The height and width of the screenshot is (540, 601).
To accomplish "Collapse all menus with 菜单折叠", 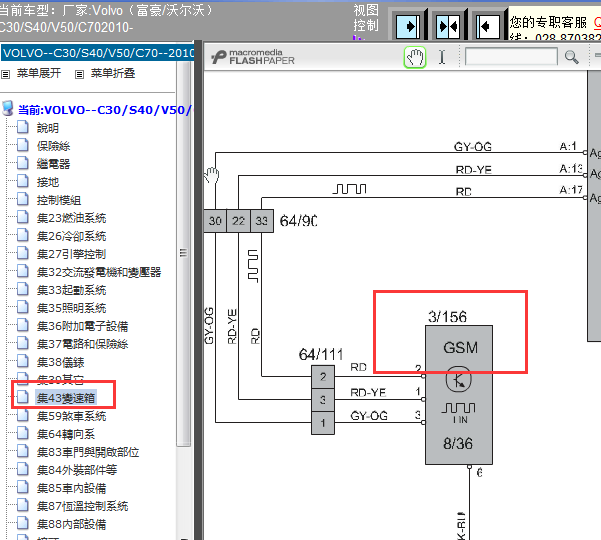I will (x=112, y=73).
